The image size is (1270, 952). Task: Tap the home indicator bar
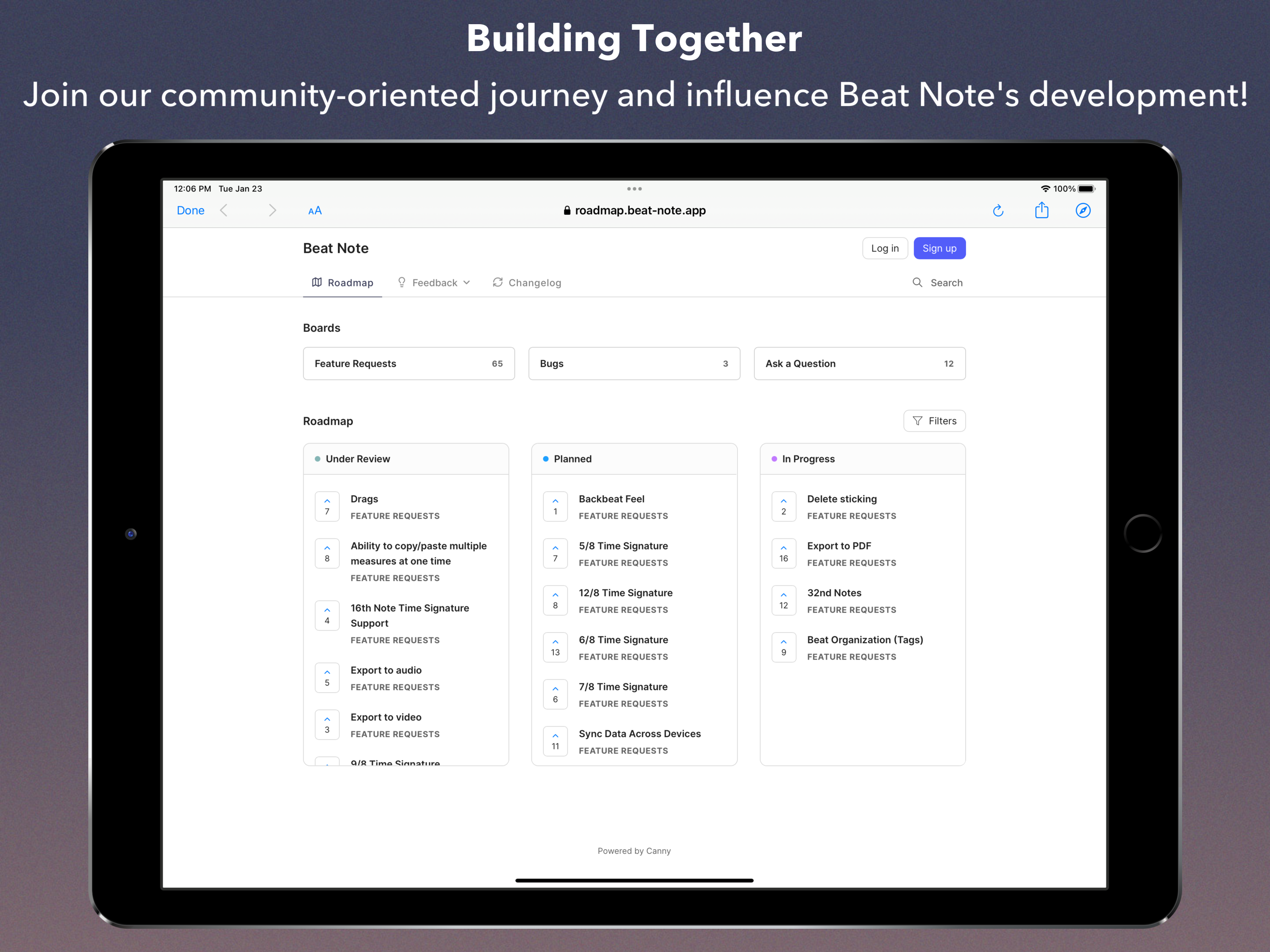point(634,880)
